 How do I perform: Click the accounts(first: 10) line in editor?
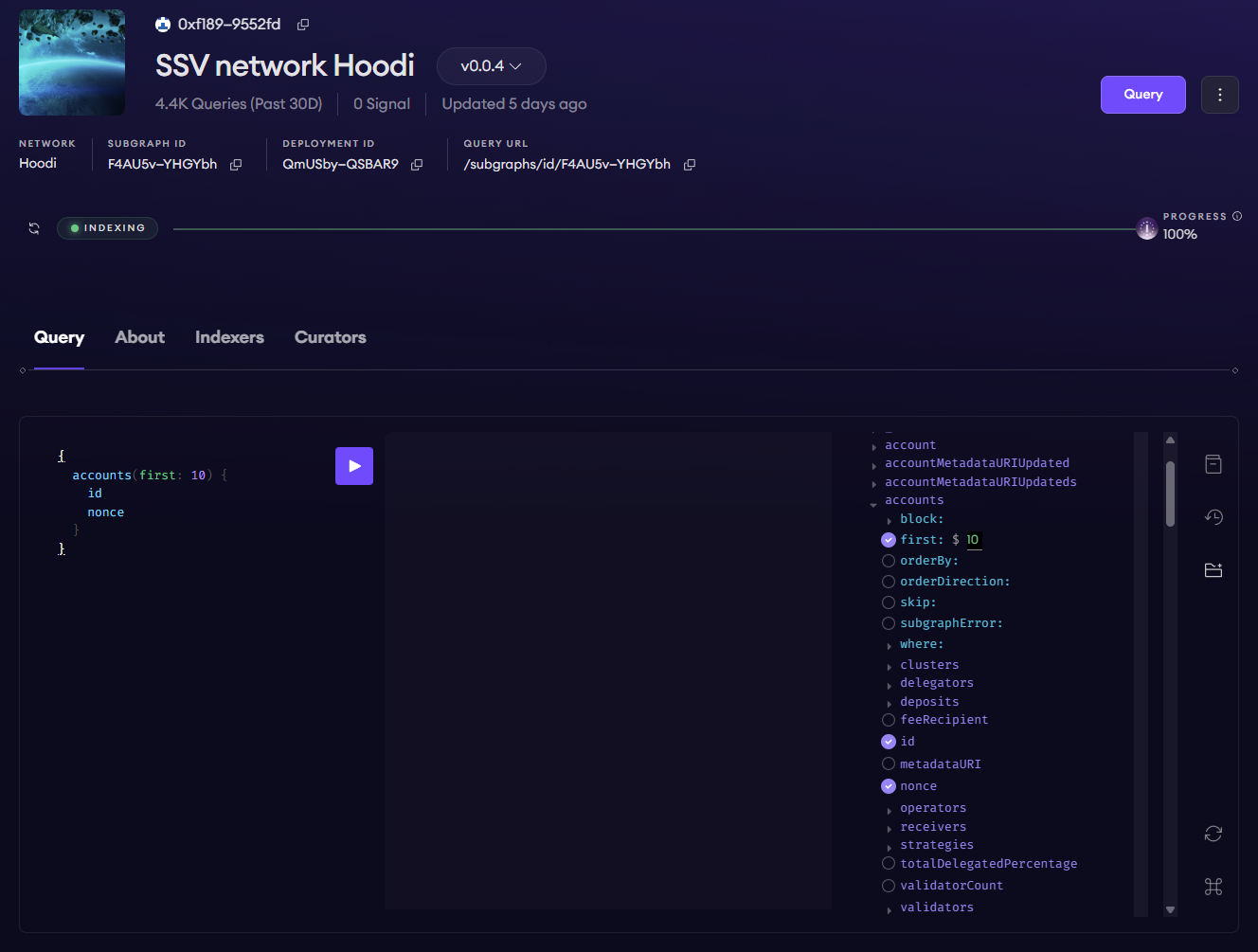[x=150, y=476]
